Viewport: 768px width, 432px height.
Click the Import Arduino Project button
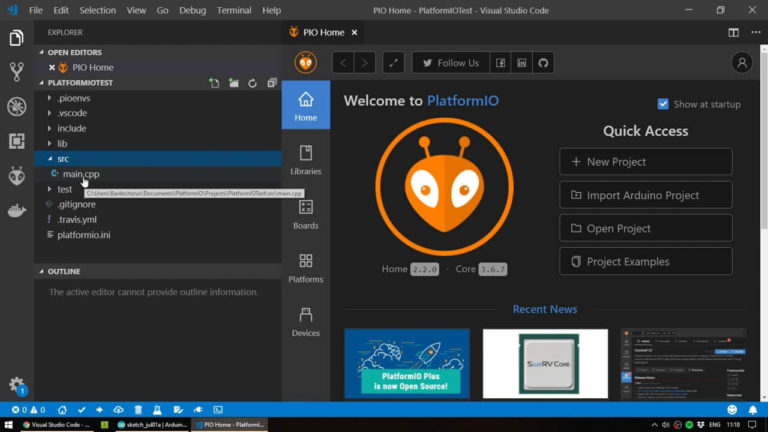click(x=645, y=195)
